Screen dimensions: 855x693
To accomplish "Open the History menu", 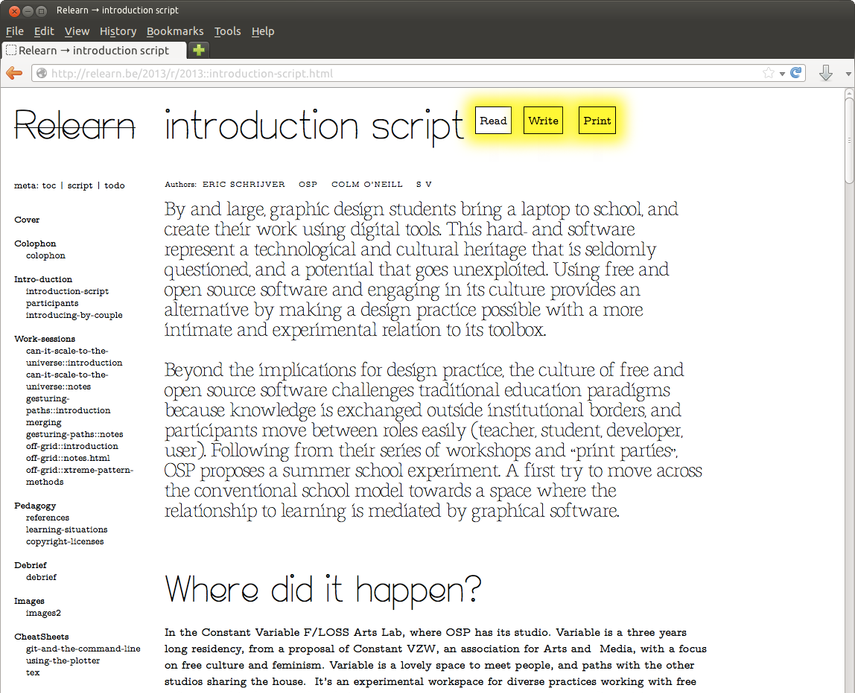I will [118, 31].
